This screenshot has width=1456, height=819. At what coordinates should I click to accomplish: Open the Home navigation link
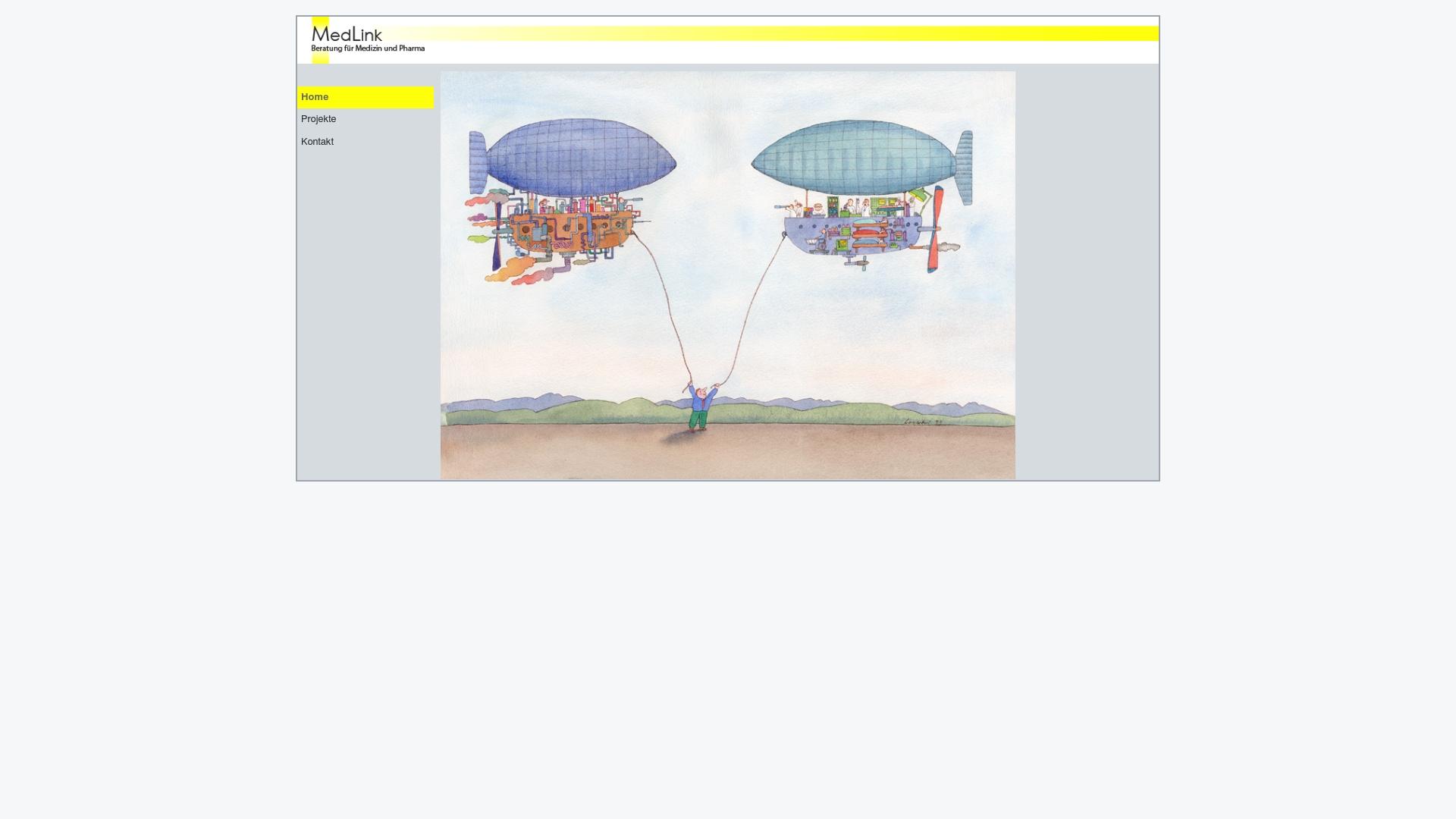315,97
